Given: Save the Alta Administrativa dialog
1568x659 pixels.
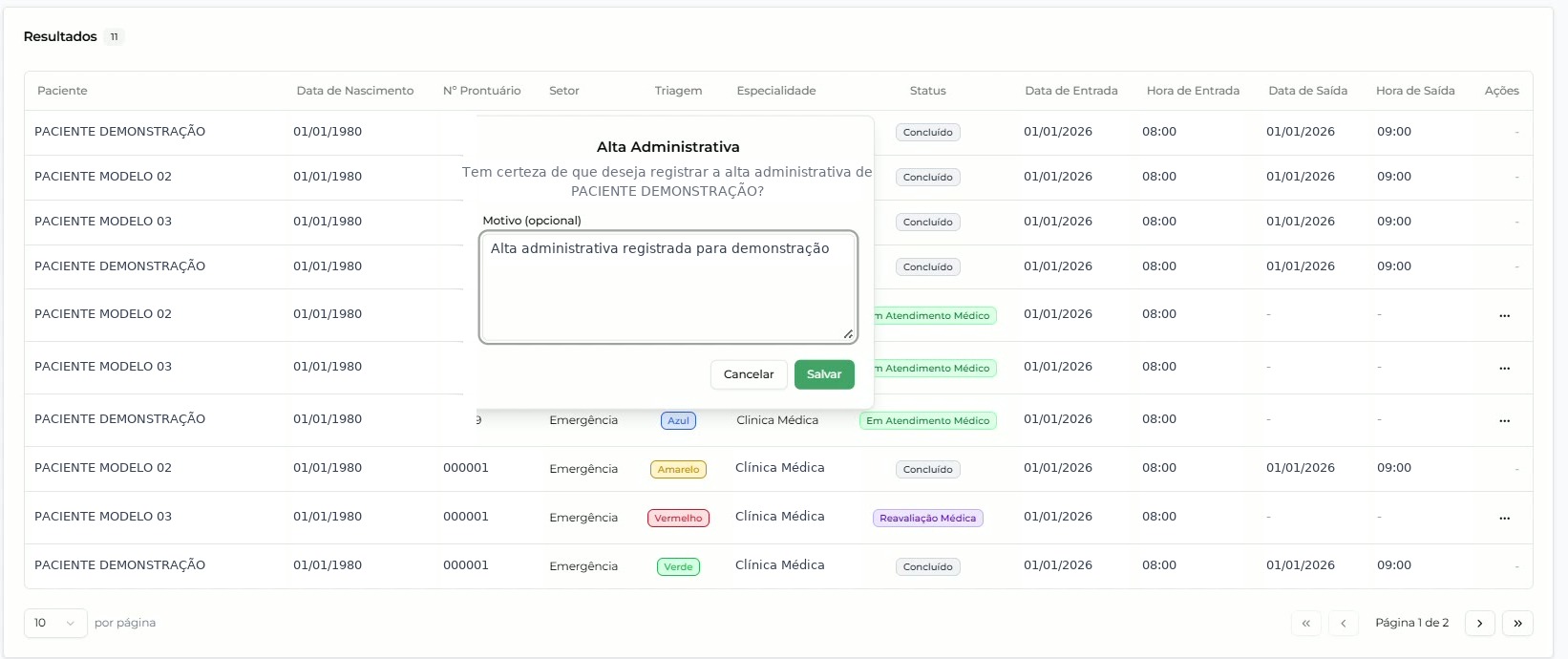Looking at the screenshot, I should coord(824,374).
